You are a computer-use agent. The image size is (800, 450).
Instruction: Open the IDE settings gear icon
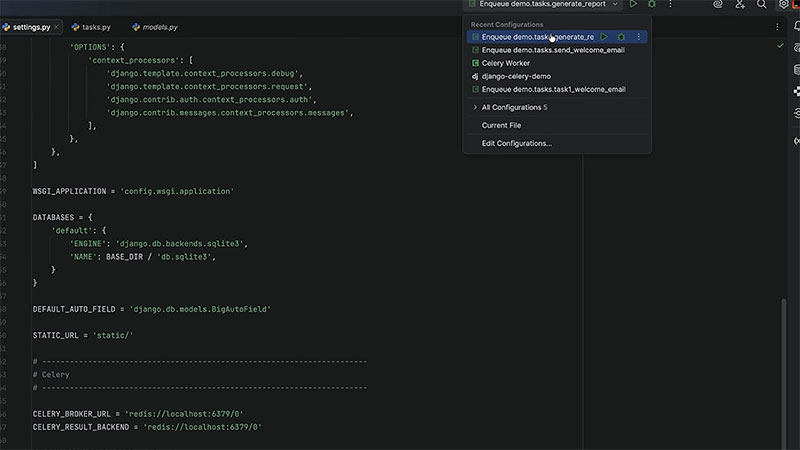tap(784, 5)
